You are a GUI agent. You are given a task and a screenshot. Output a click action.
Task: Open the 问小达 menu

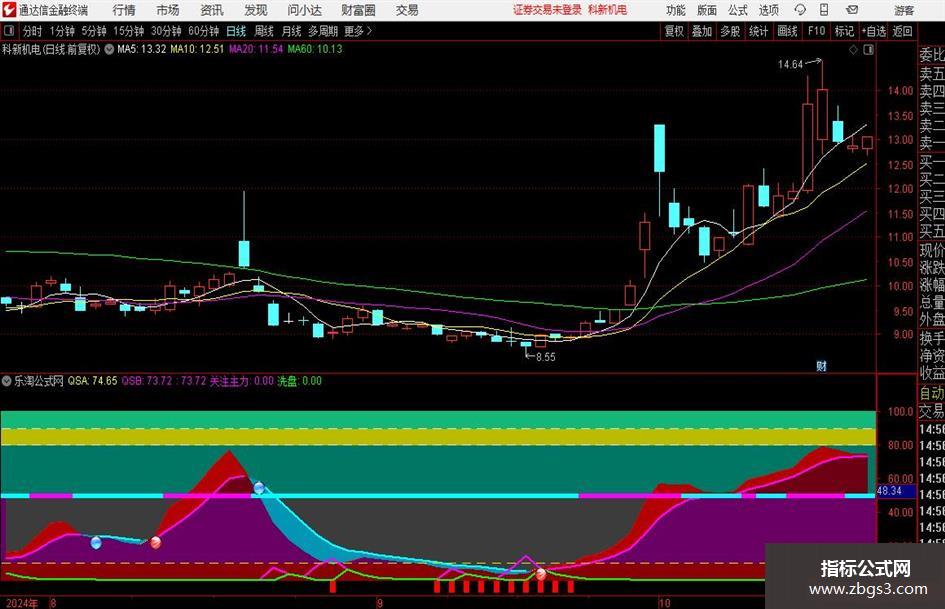[x=304, y=10]
